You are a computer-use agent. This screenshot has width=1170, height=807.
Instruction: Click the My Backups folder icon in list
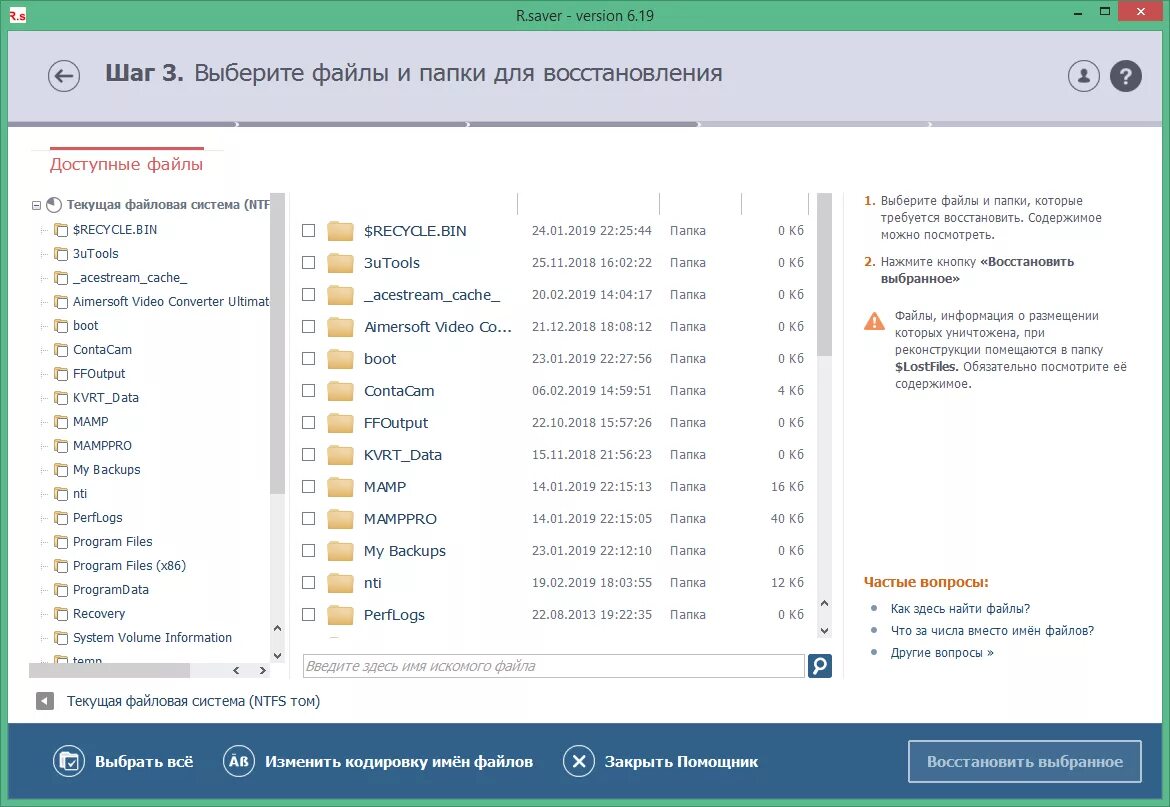point(340,550)
